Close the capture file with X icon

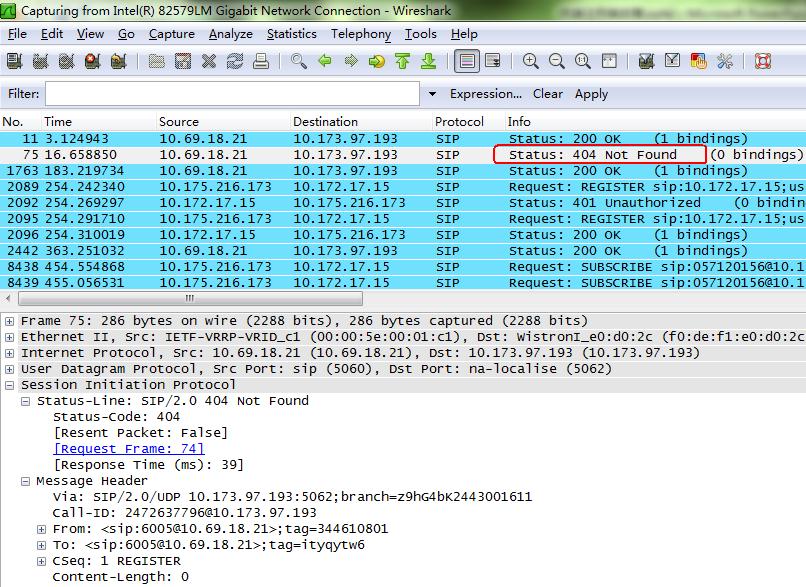[x=209, y=61]
